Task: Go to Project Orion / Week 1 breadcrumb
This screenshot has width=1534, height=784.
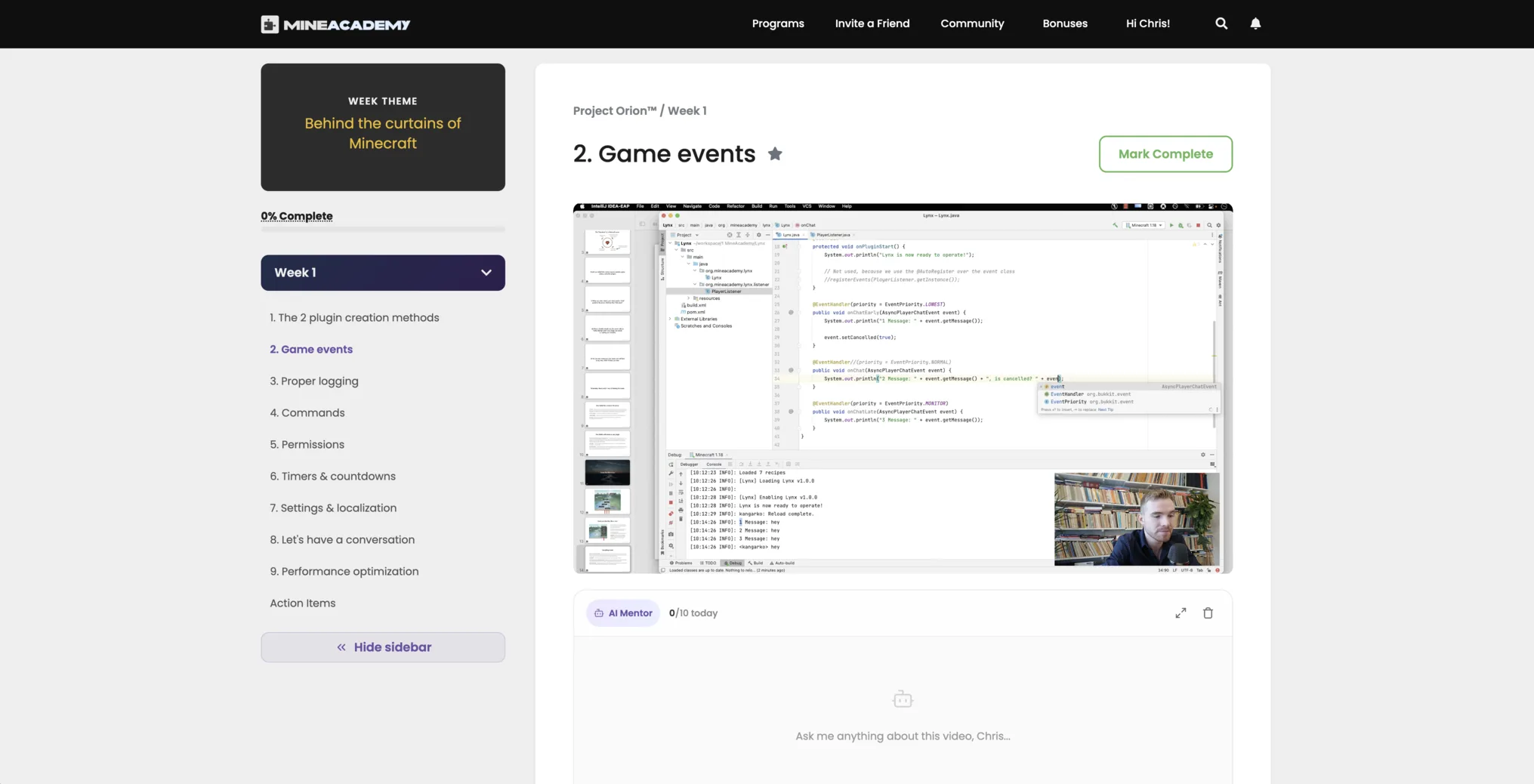Action: (x=640, y=111)
